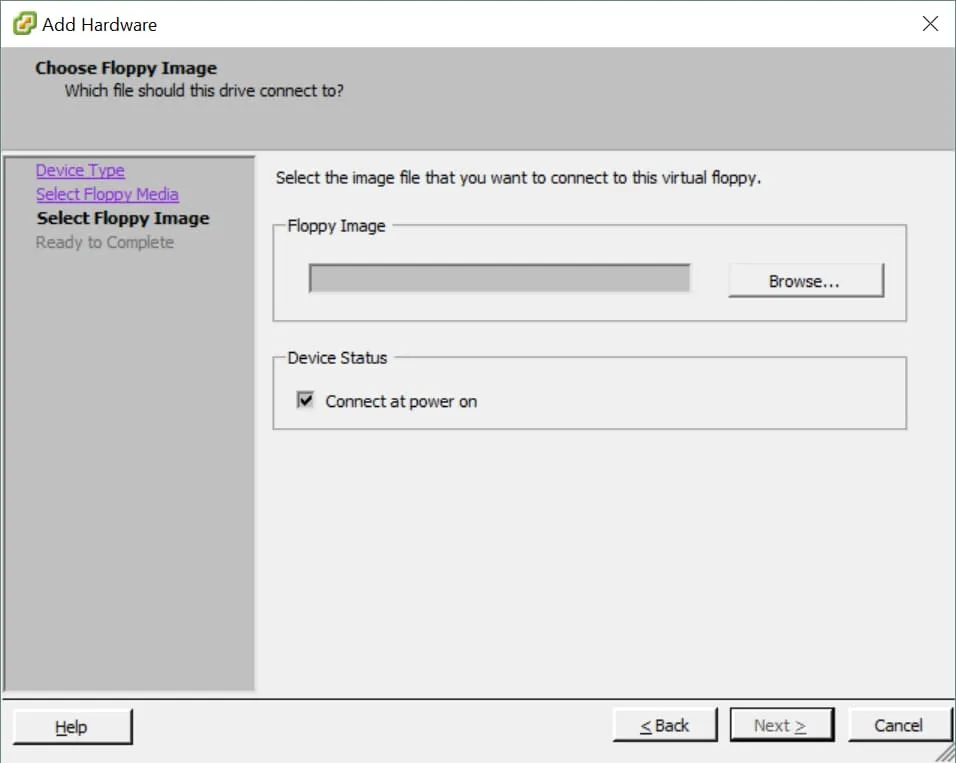Click the Connect at power on label text
Screen dimensions: 956x763
pyautogui.click(x=401, y=402)
